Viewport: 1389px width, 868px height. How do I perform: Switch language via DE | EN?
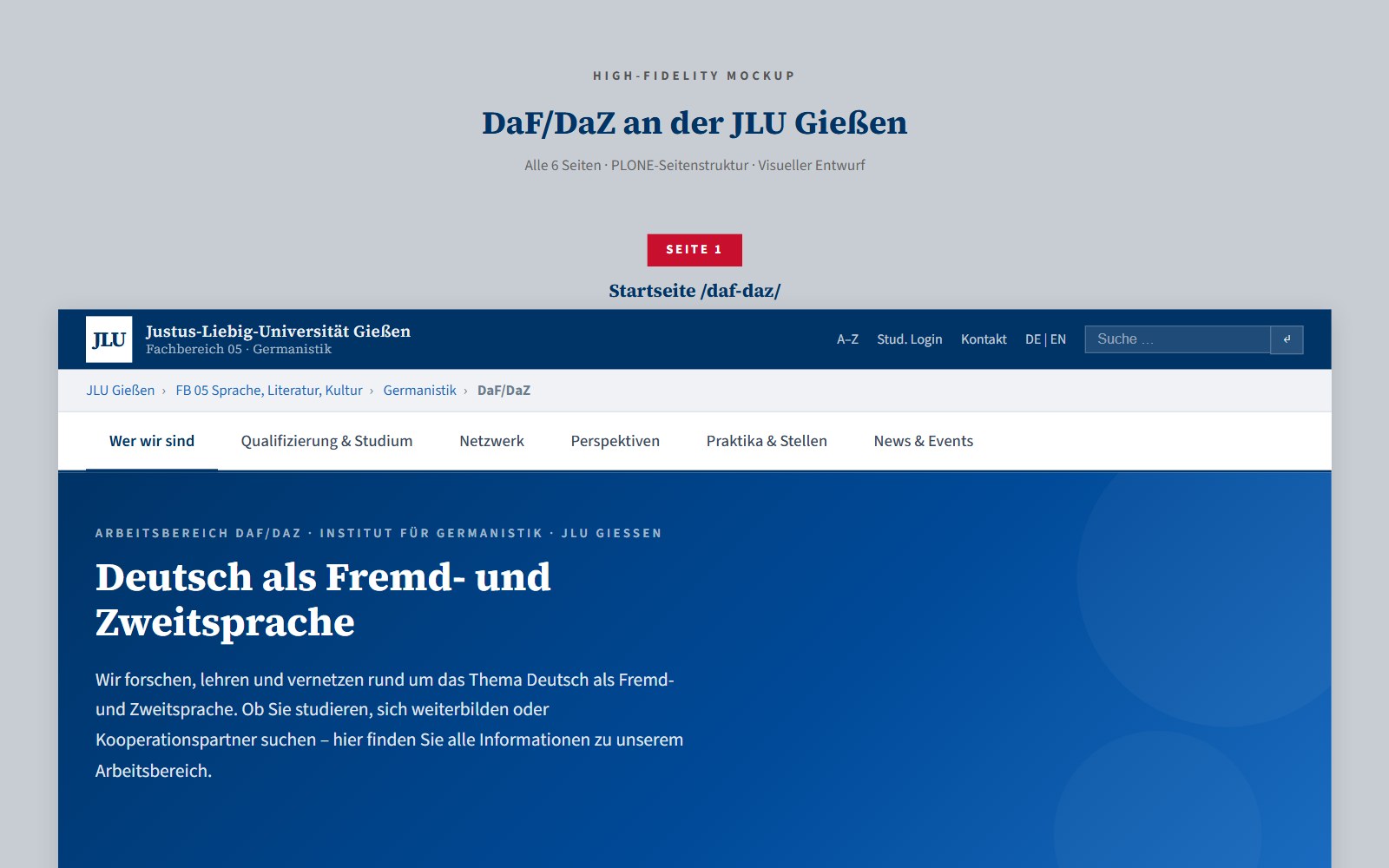[x=1045, y=339]
